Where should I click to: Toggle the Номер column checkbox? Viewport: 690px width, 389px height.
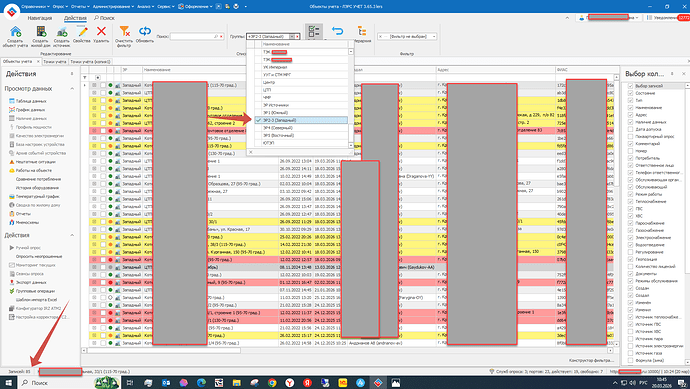[630, 150]
